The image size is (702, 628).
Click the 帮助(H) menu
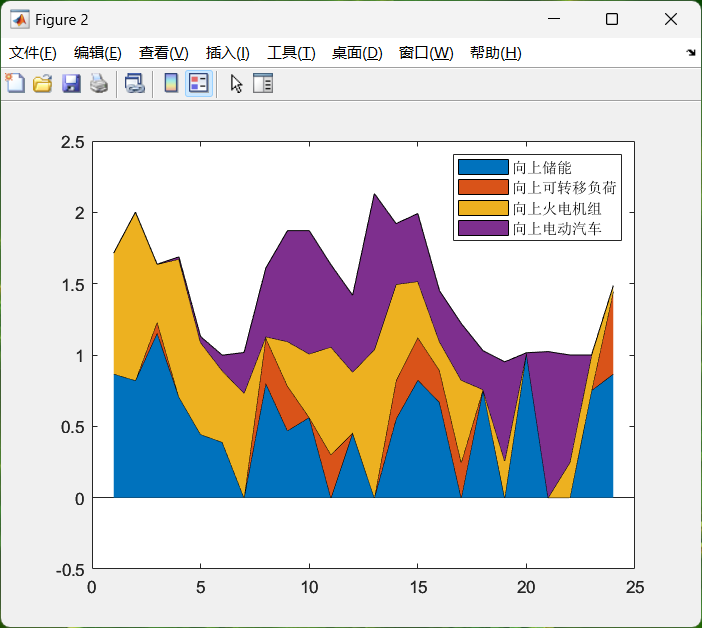point(495,53)
